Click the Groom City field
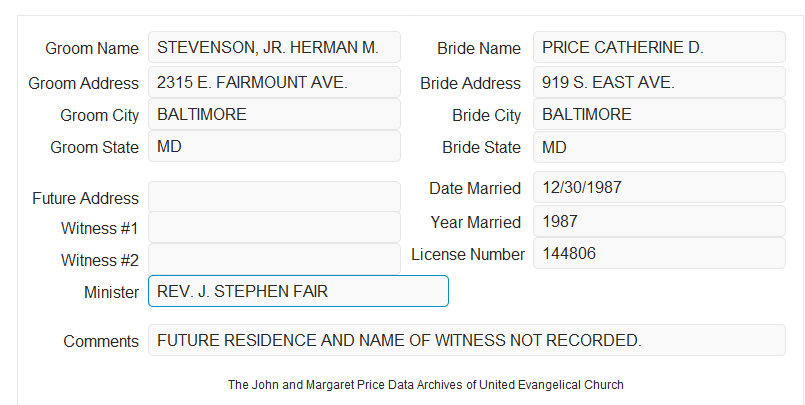Image resolution: width=805 pixels, height=405 pixels. coord(274,114)
